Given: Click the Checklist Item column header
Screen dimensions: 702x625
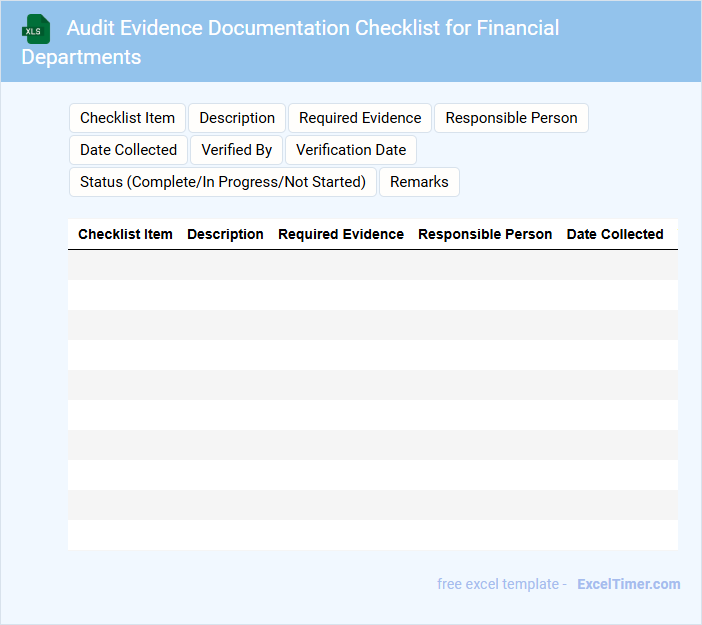Looking at the screenshot, I should [125, 234].
